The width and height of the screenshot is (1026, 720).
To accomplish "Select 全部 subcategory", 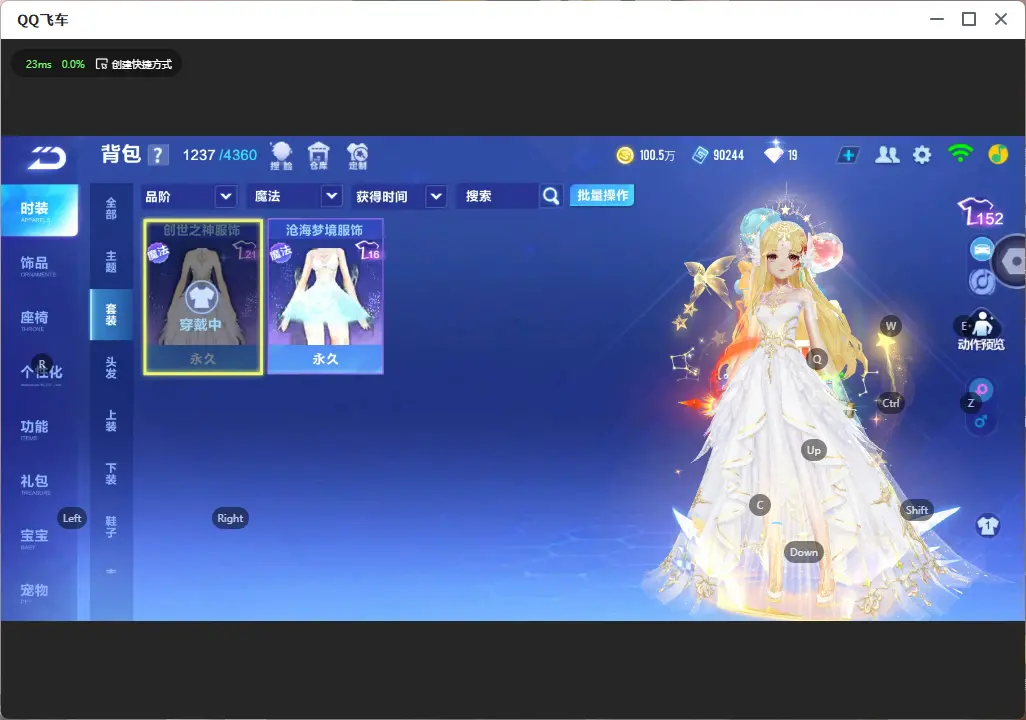I will (111, 209).
